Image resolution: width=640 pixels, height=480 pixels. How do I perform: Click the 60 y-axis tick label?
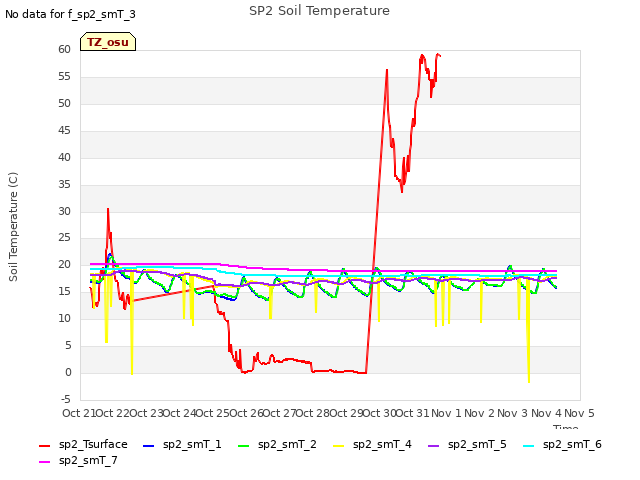click(x=64, y=49)
